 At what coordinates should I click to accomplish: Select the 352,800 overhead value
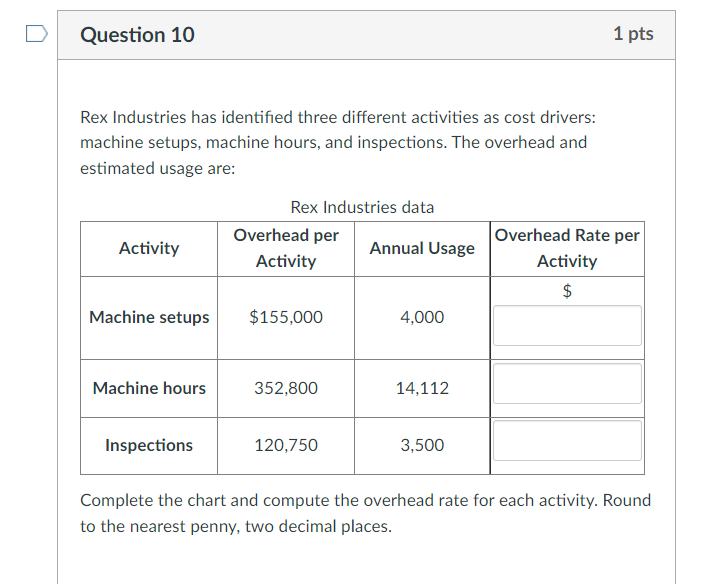pos(286,388)
